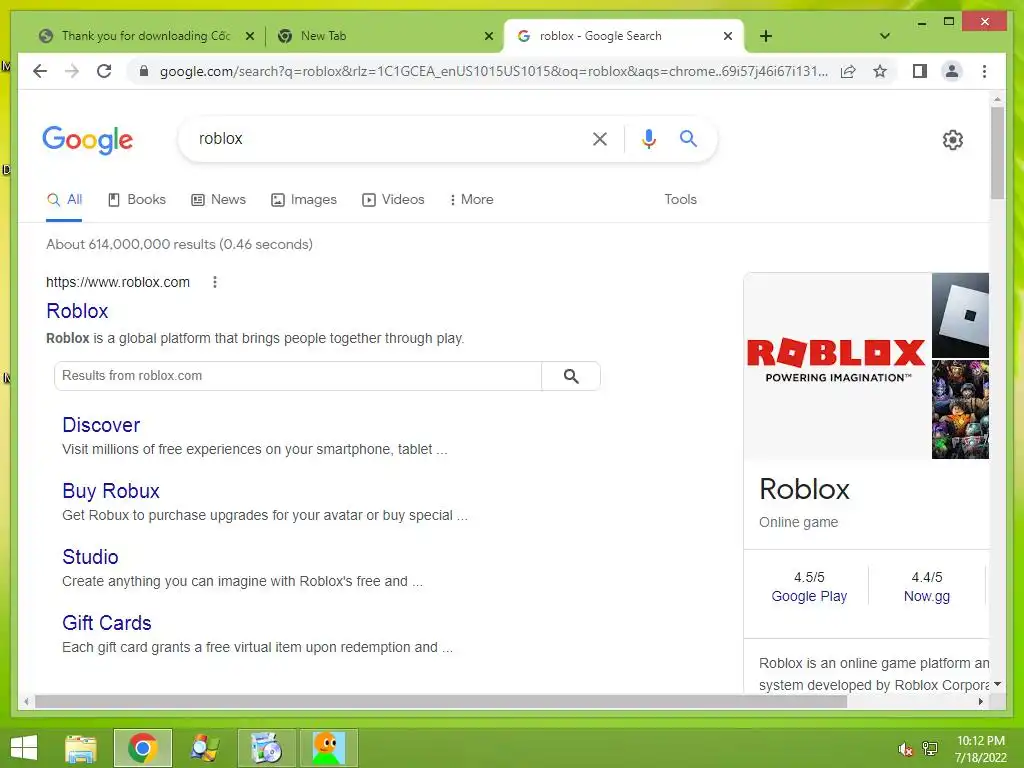Open the Roblox characters thumbnail

click(x=960, y=409)
